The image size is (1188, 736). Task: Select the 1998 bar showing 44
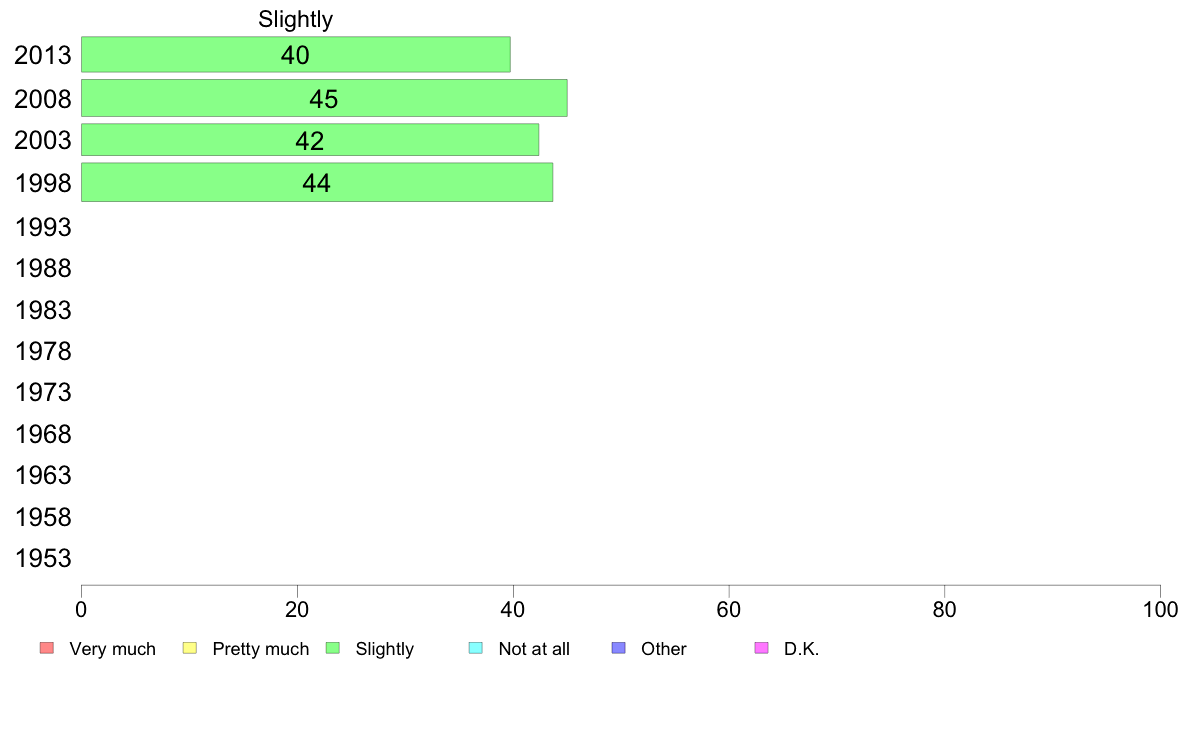(317, 182)
